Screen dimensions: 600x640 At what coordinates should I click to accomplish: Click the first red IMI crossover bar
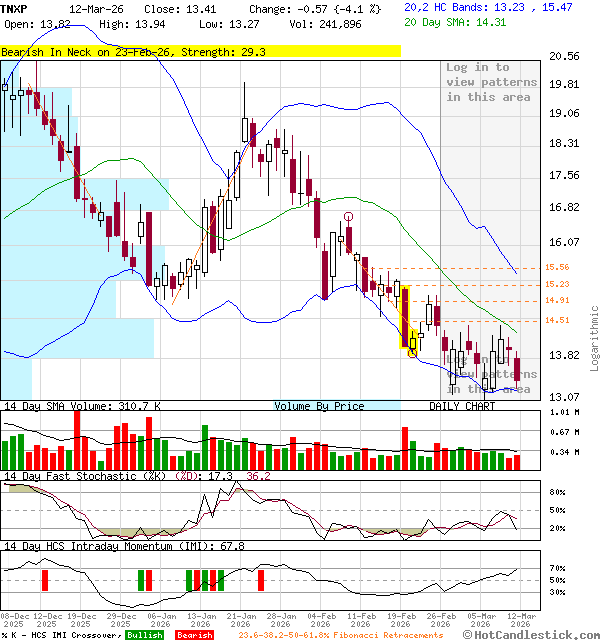tap(44, 580)
